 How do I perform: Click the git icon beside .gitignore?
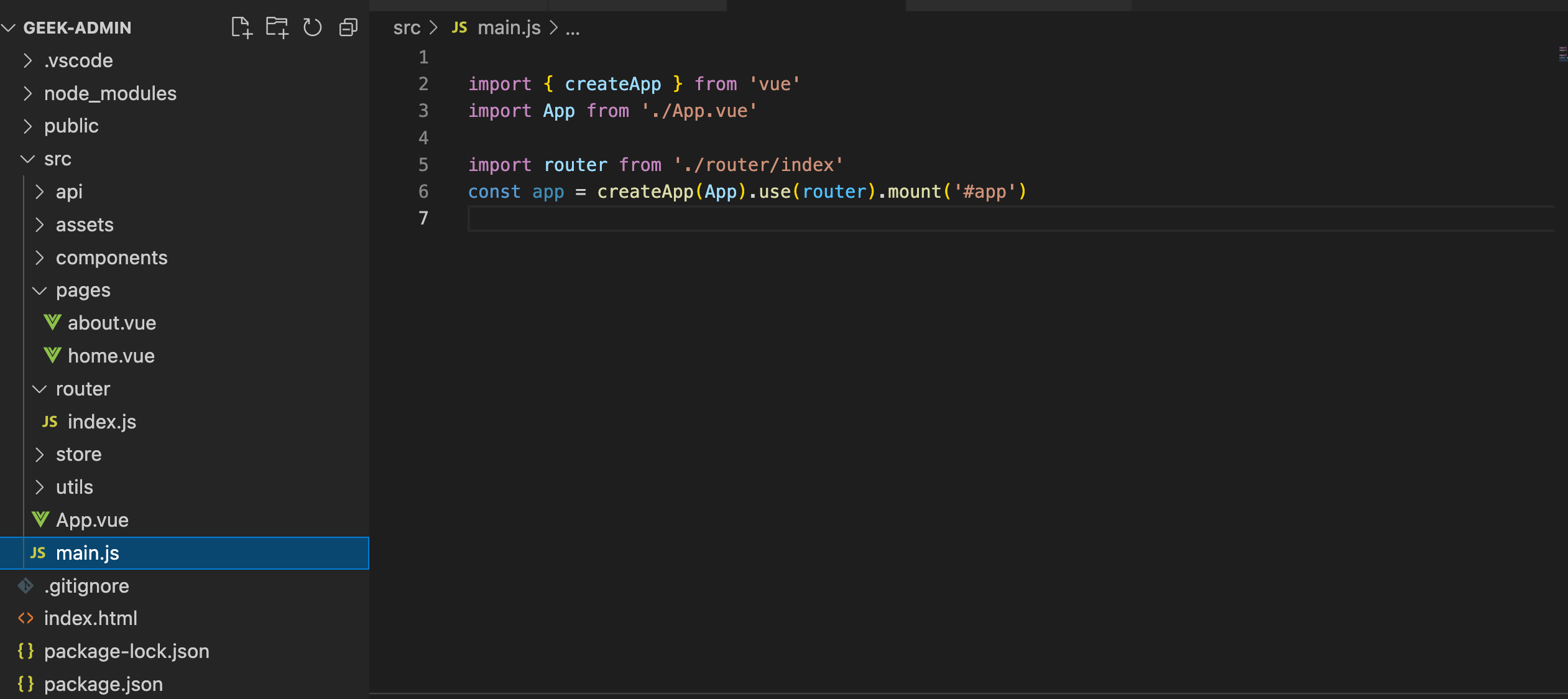[25, 586]
